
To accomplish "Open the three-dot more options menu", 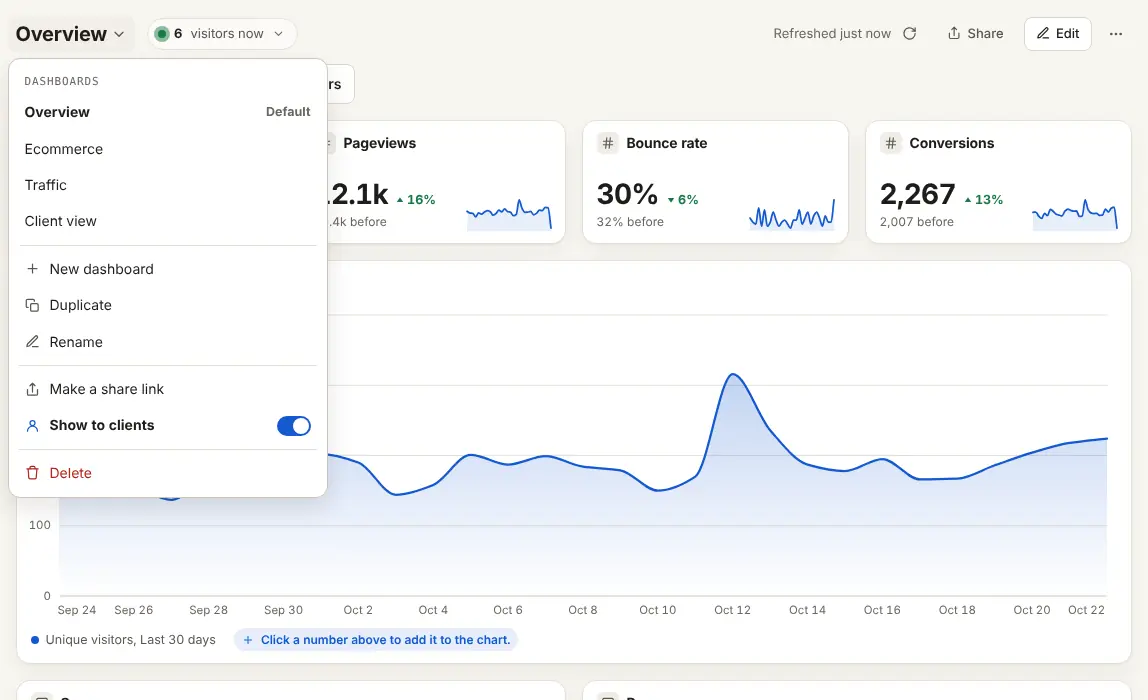I will 1115,34.
